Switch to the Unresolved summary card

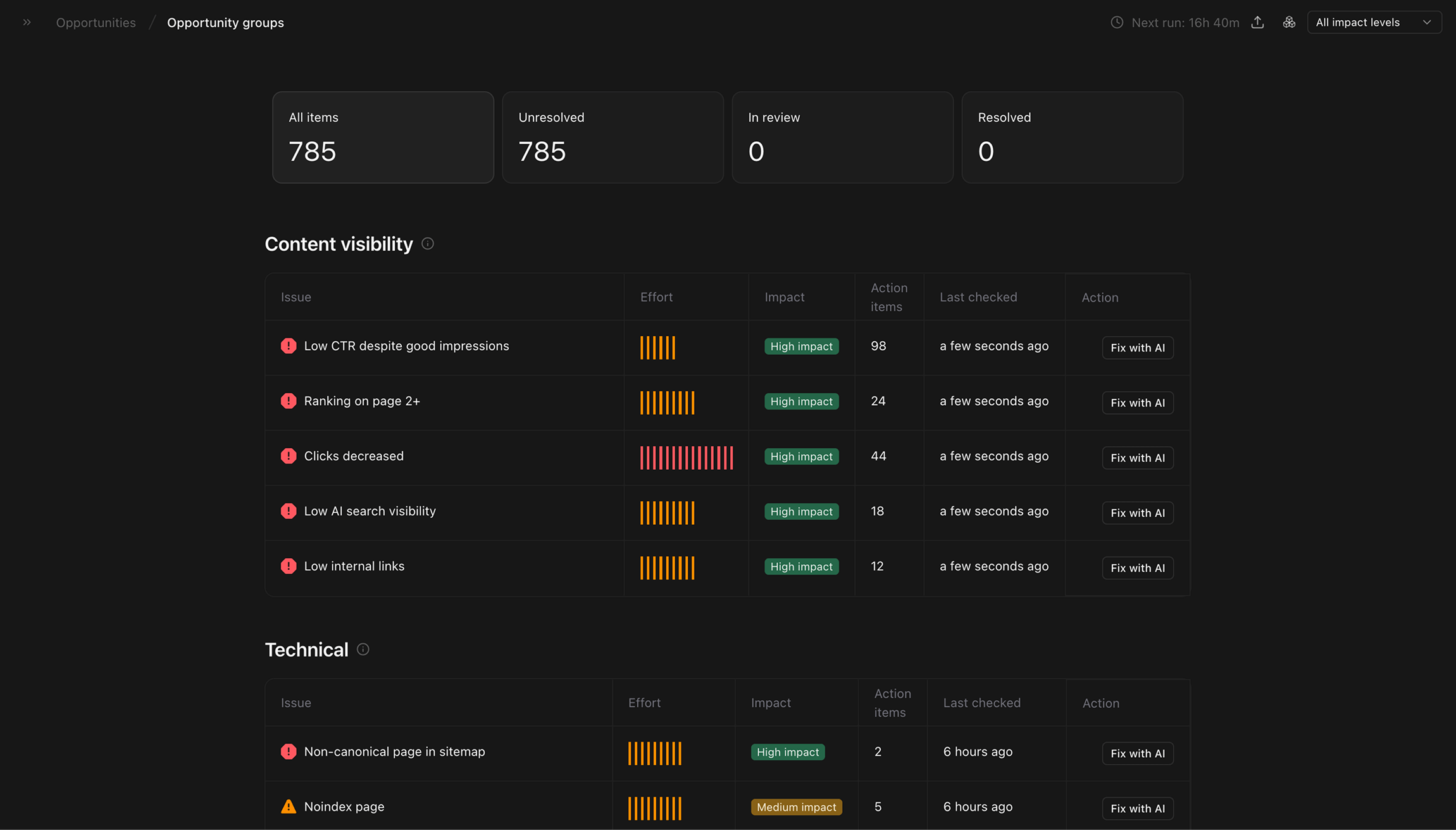tap(613, 137)
